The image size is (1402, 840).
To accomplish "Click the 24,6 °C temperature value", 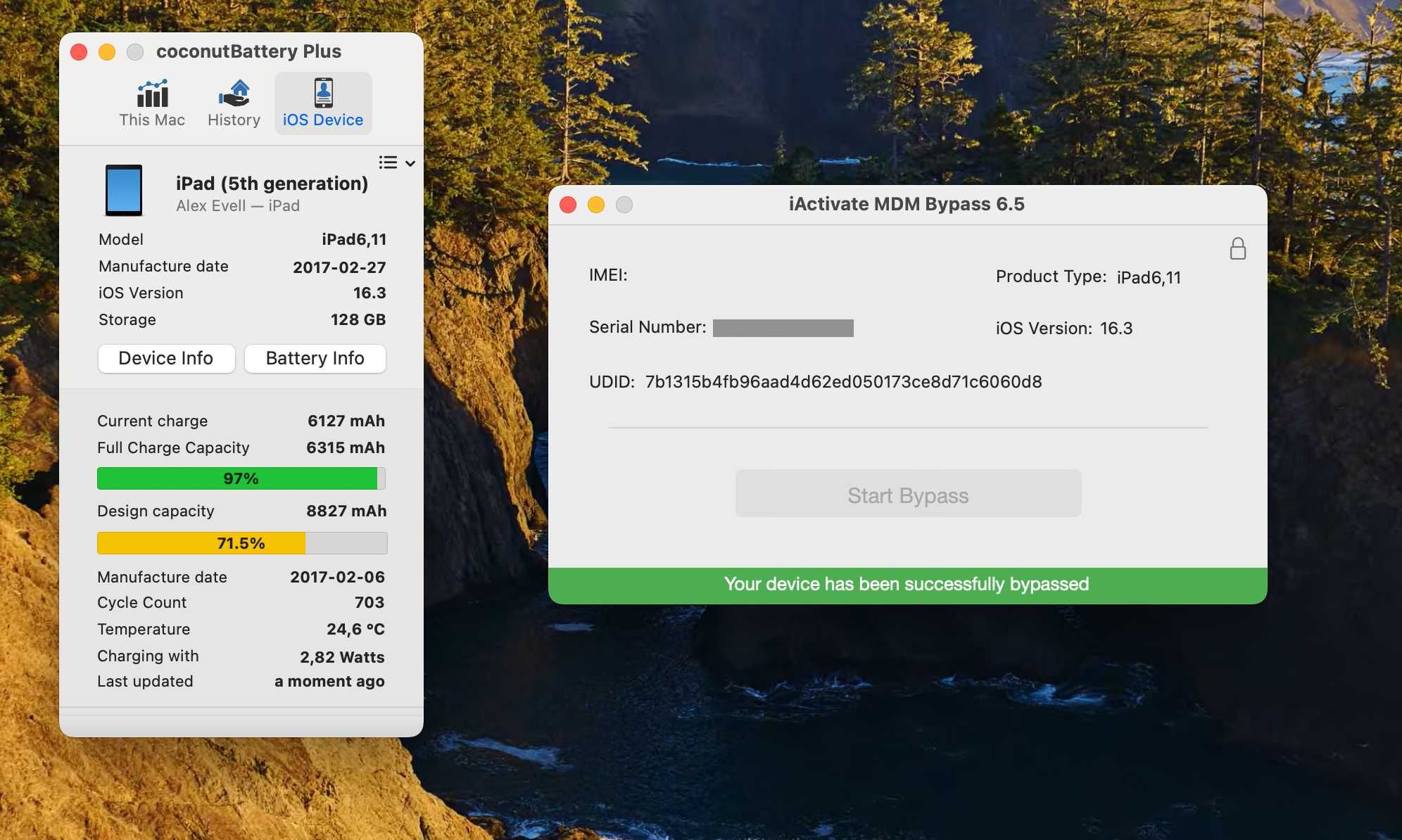I will coord(355,630).
